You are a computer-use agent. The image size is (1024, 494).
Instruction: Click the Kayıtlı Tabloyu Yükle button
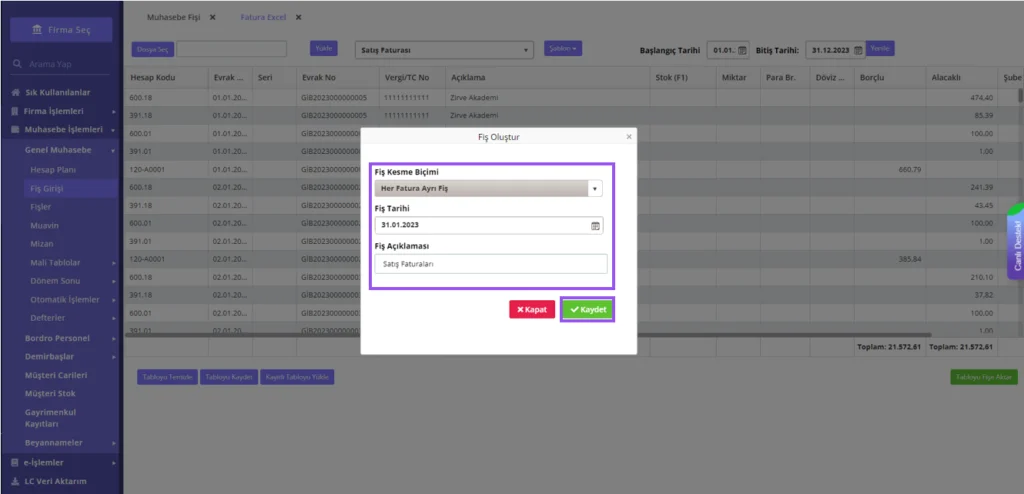tap(297, 377)
